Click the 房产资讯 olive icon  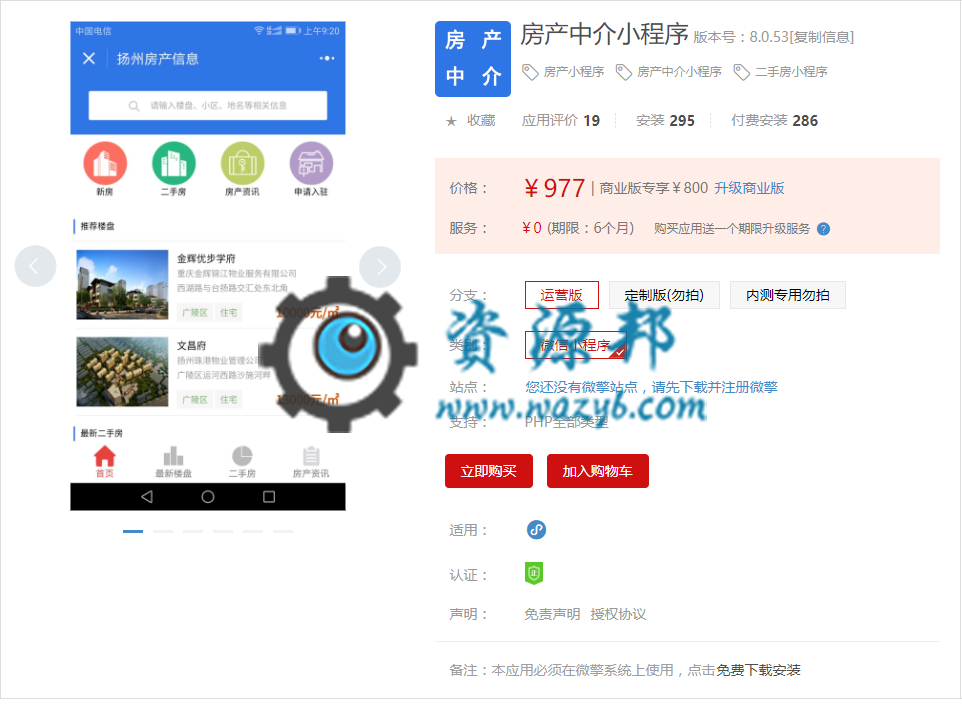point(242,163)
